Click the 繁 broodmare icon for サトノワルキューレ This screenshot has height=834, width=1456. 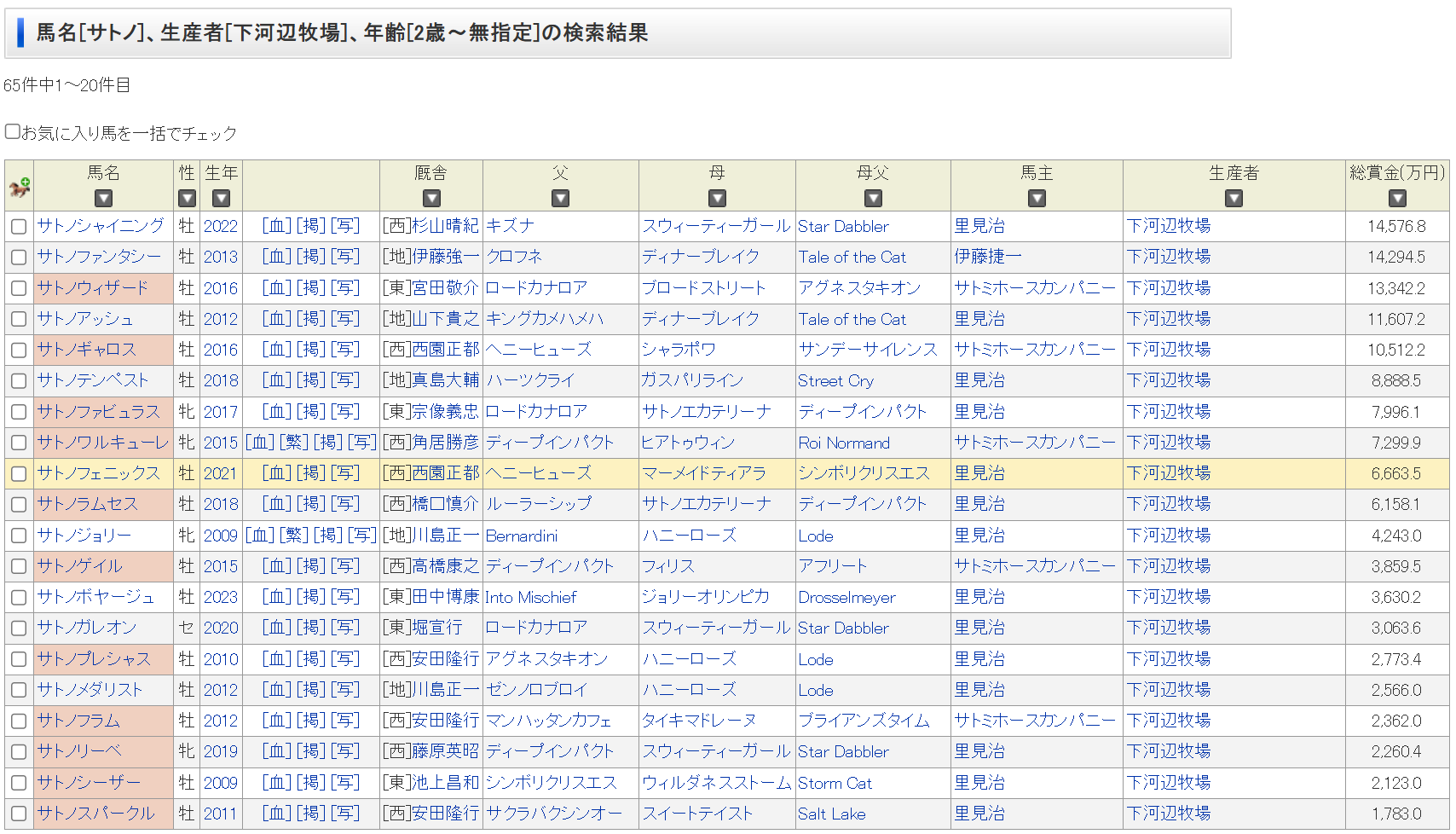pos(294,443)
